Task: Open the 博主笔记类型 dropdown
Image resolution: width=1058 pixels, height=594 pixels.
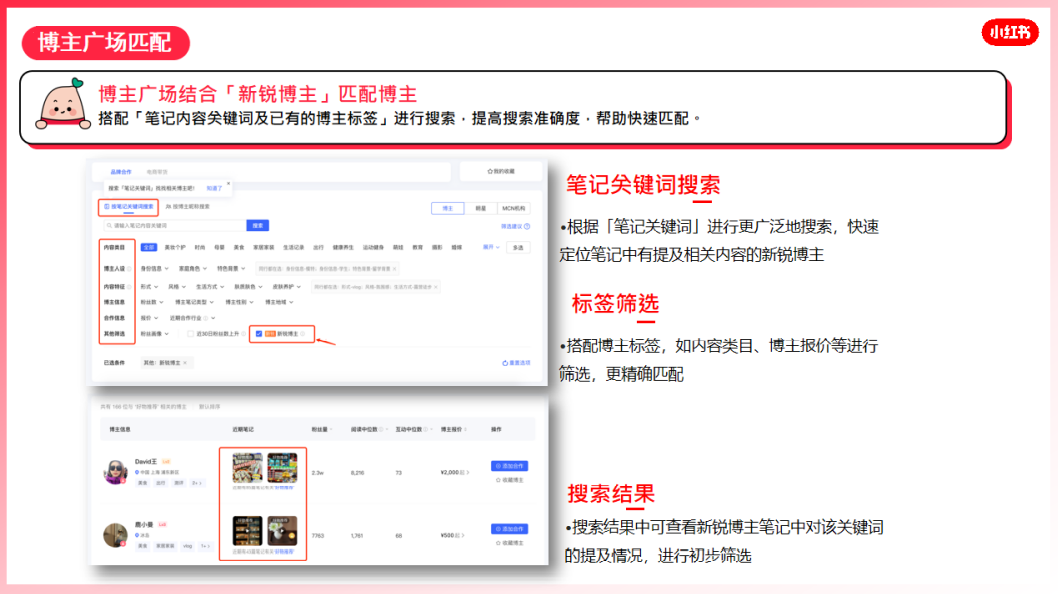Action: click(x=194, y=302)
